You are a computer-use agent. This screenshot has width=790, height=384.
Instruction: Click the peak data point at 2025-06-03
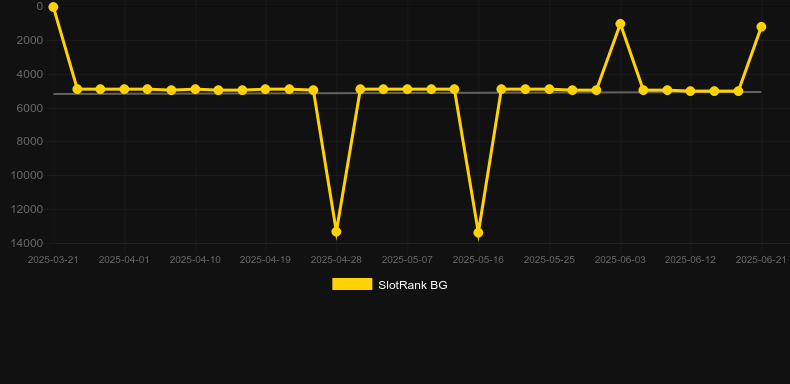click(620, 24)
